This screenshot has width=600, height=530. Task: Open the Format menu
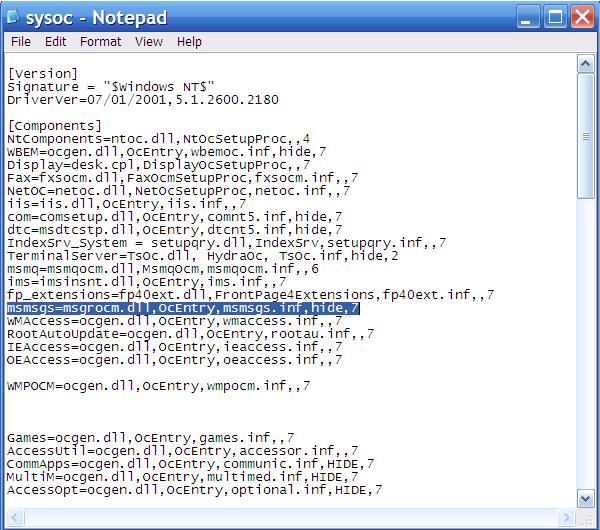click(x=100, y=41)
